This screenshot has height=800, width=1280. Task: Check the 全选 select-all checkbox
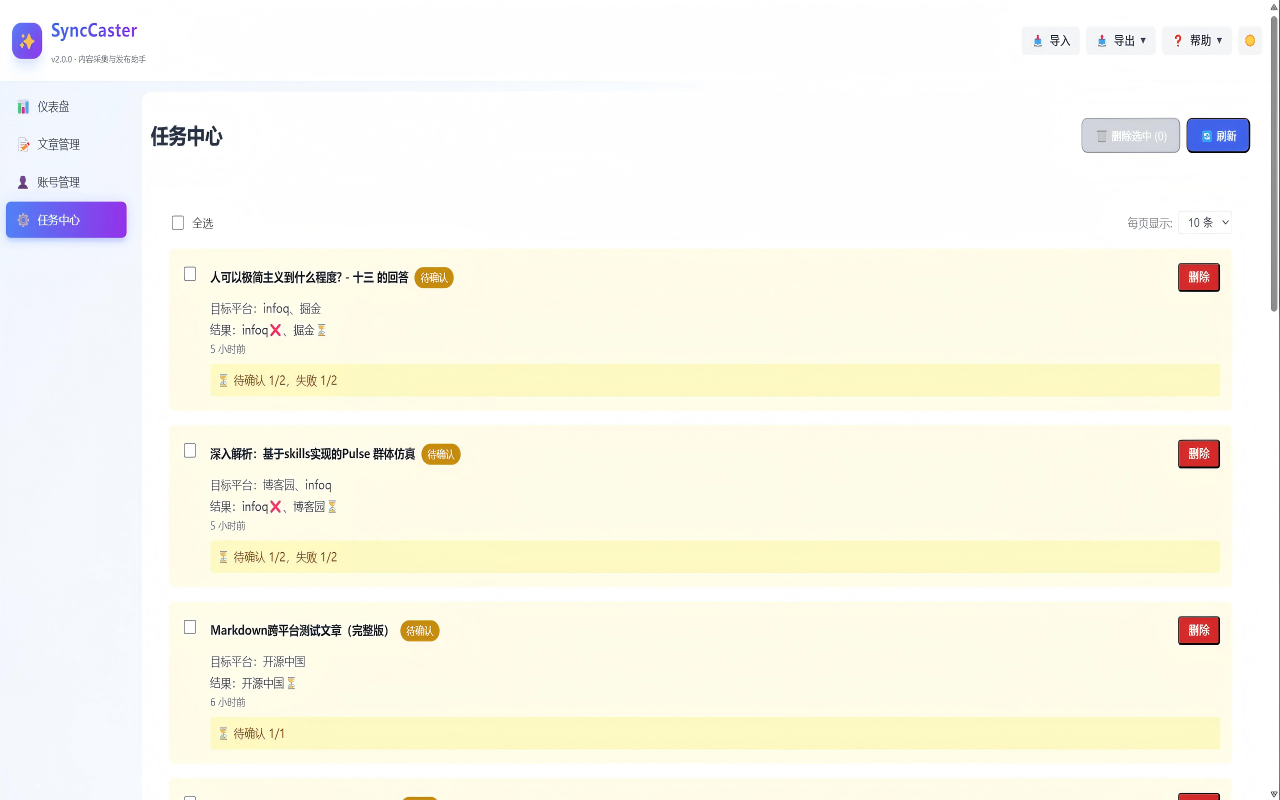[x=178, y=223]
